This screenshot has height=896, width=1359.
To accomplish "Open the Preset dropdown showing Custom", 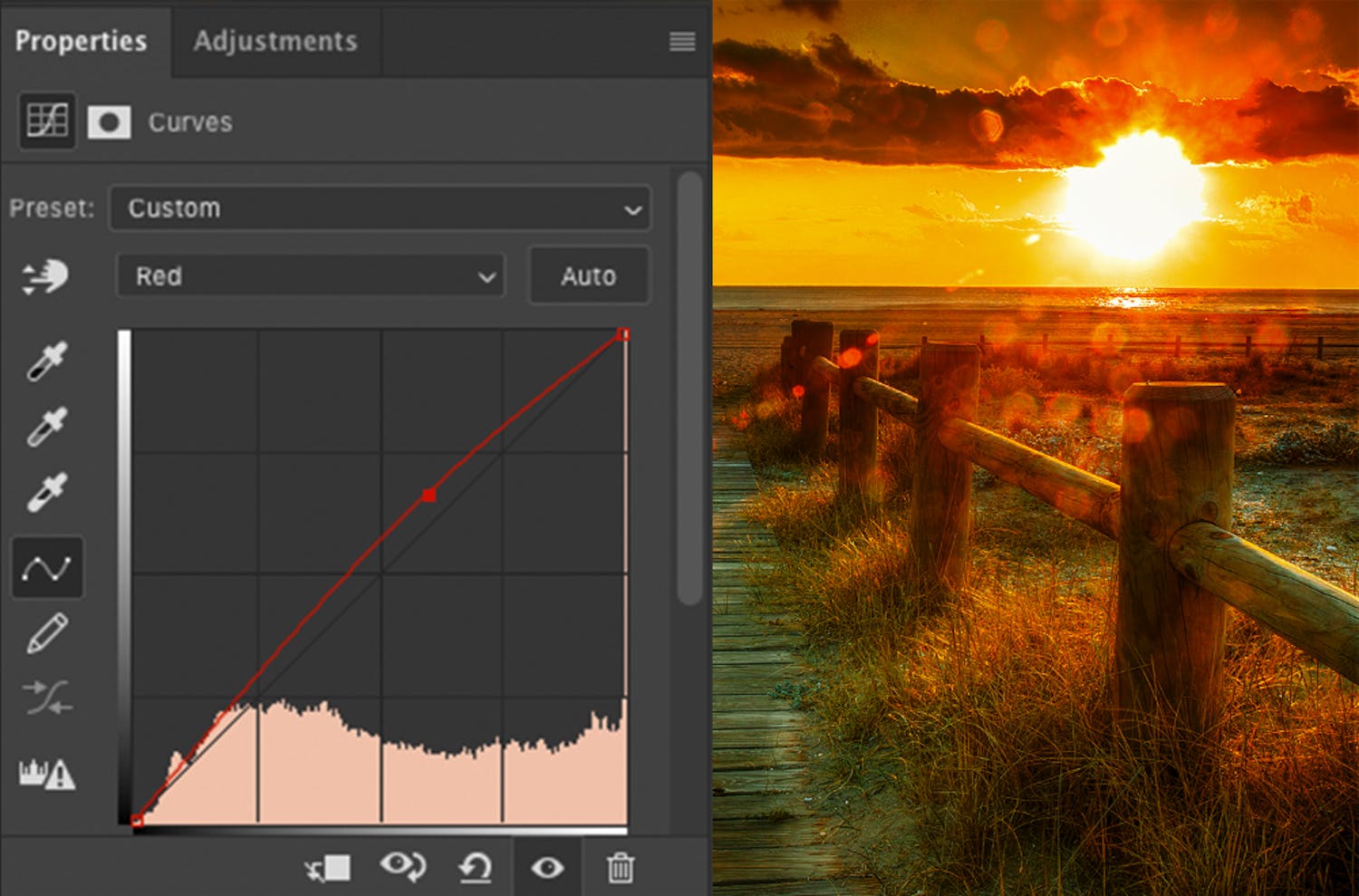I will 379,208.
